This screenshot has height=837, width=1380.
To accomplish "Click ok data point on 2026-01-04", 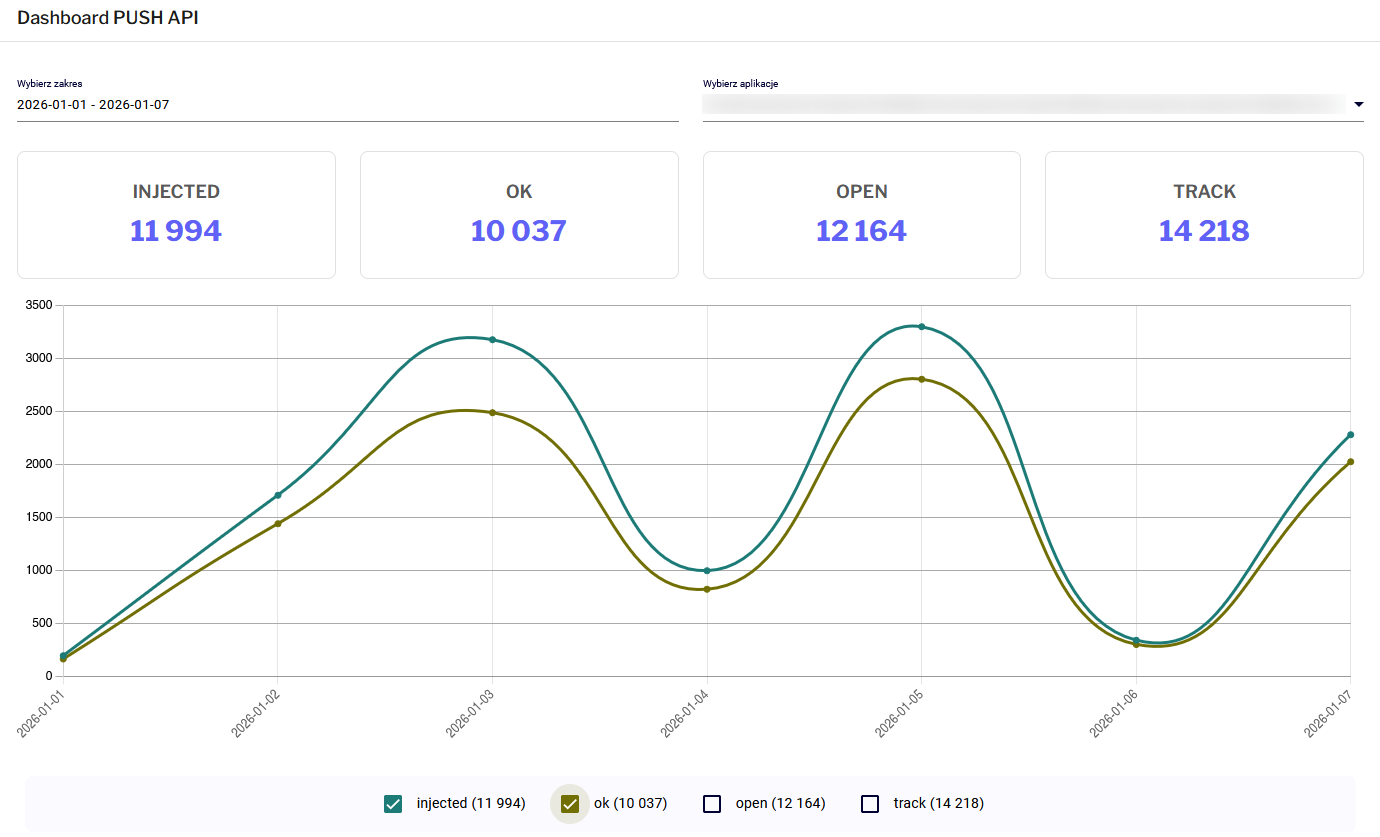I will (x=707, y=589).
